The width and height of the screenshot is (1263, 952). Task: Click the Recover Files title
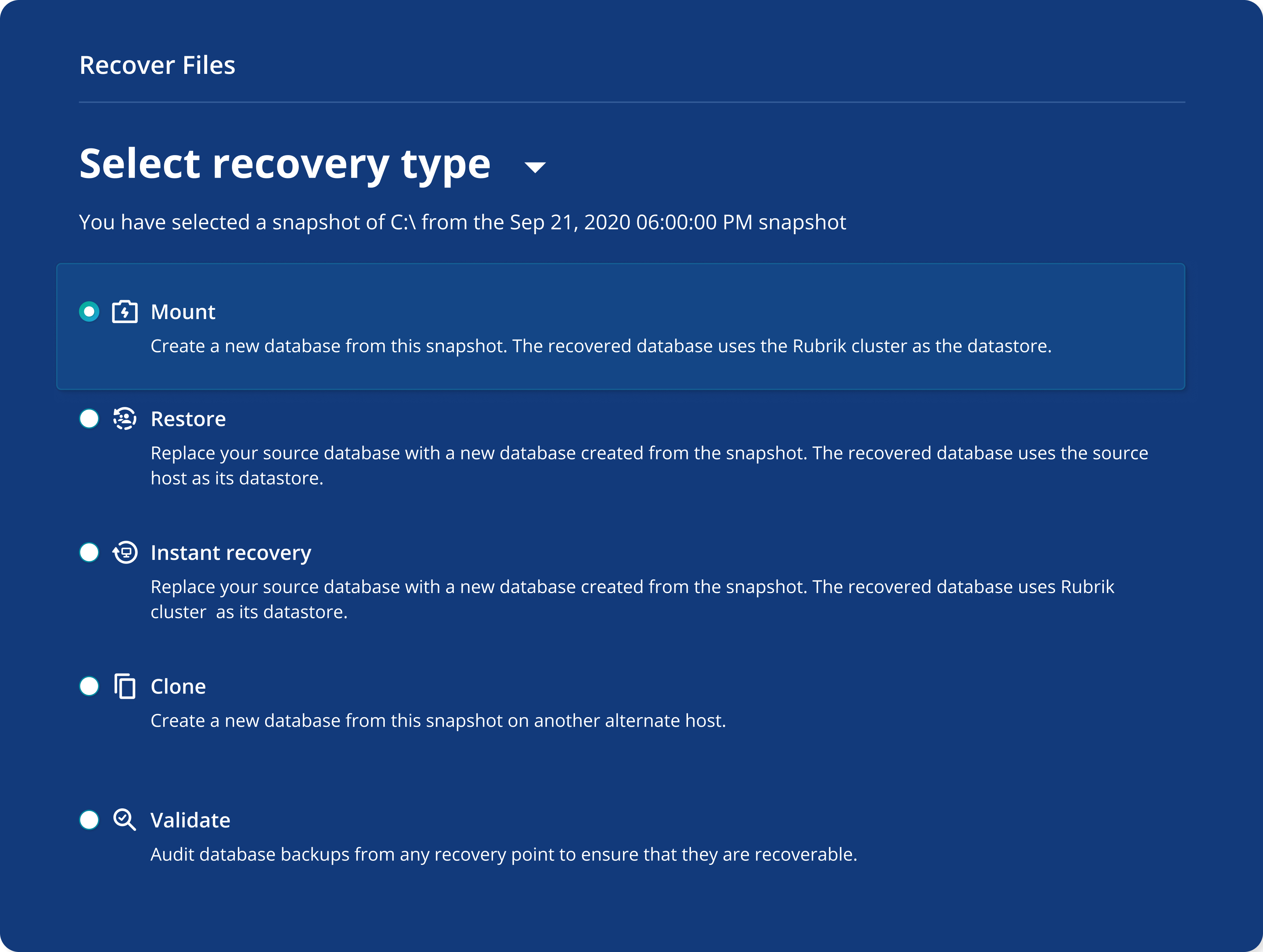point(157,65)
